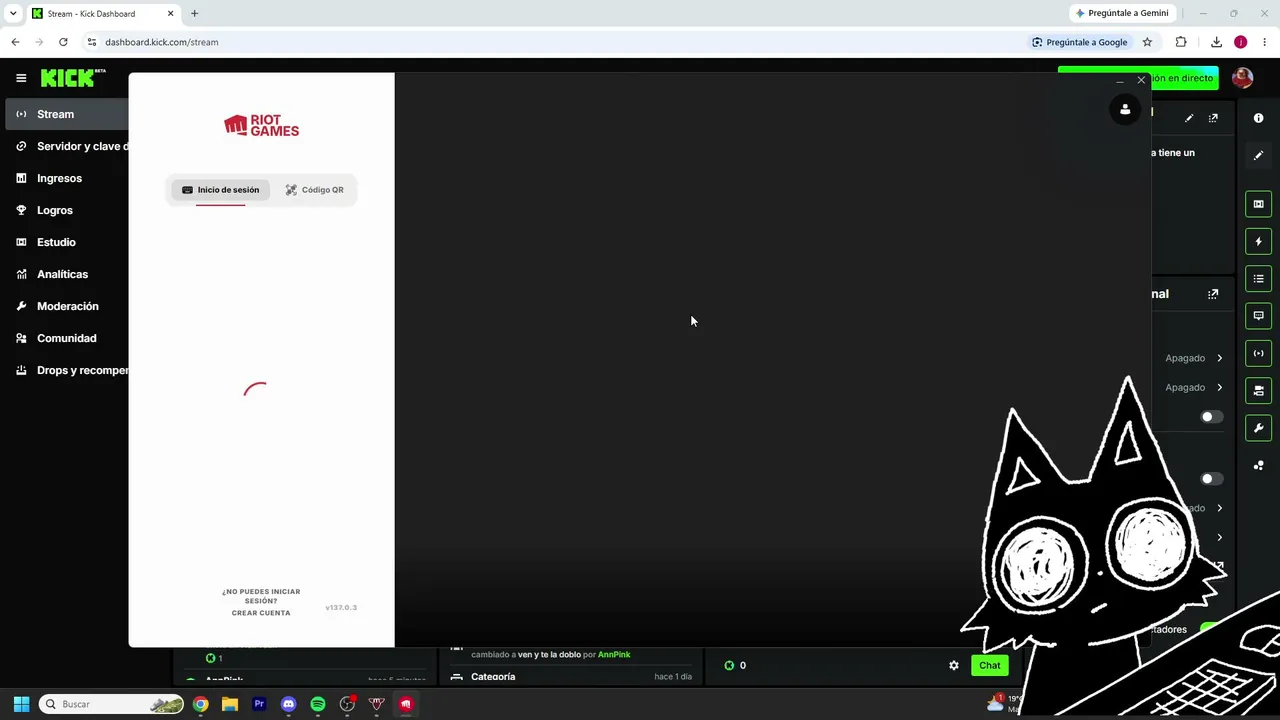Viewport: 1280px width, 720px height.
Task: Pop out the second Kick panel
Action: pos(1213,294)
